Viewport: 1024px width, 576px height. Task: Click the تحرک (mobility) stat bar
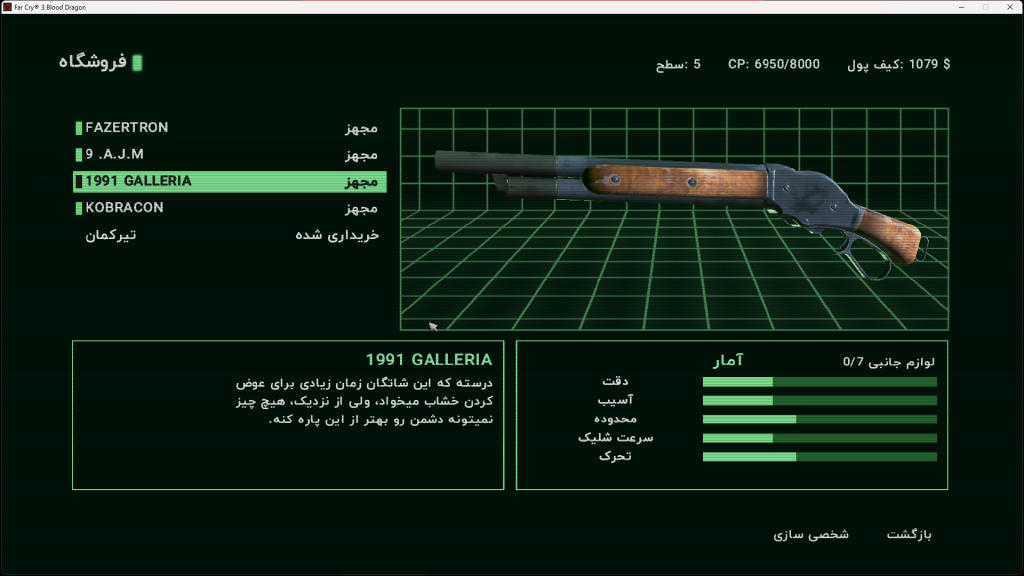tap(820, 456)
